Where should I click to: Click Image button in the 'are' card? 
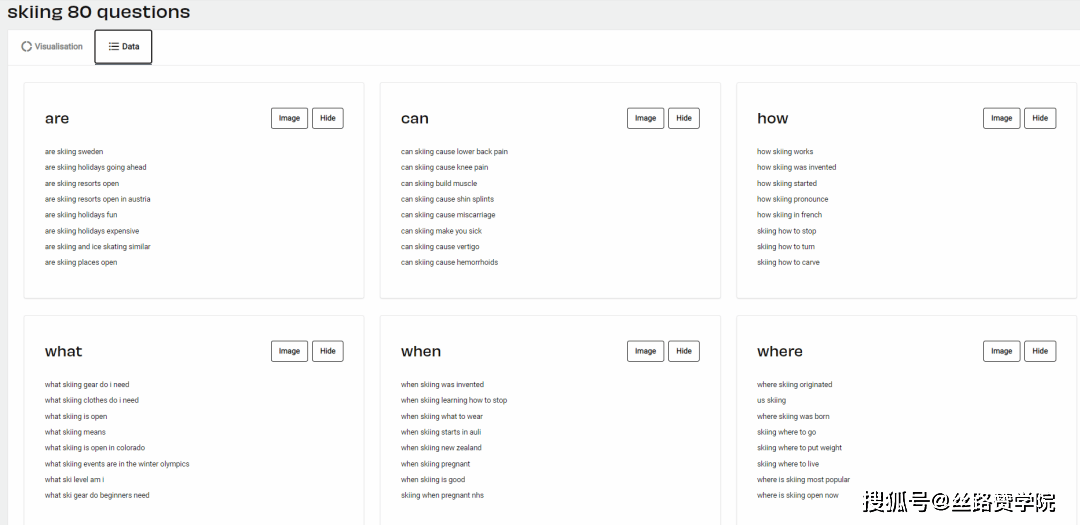point(289,118)
